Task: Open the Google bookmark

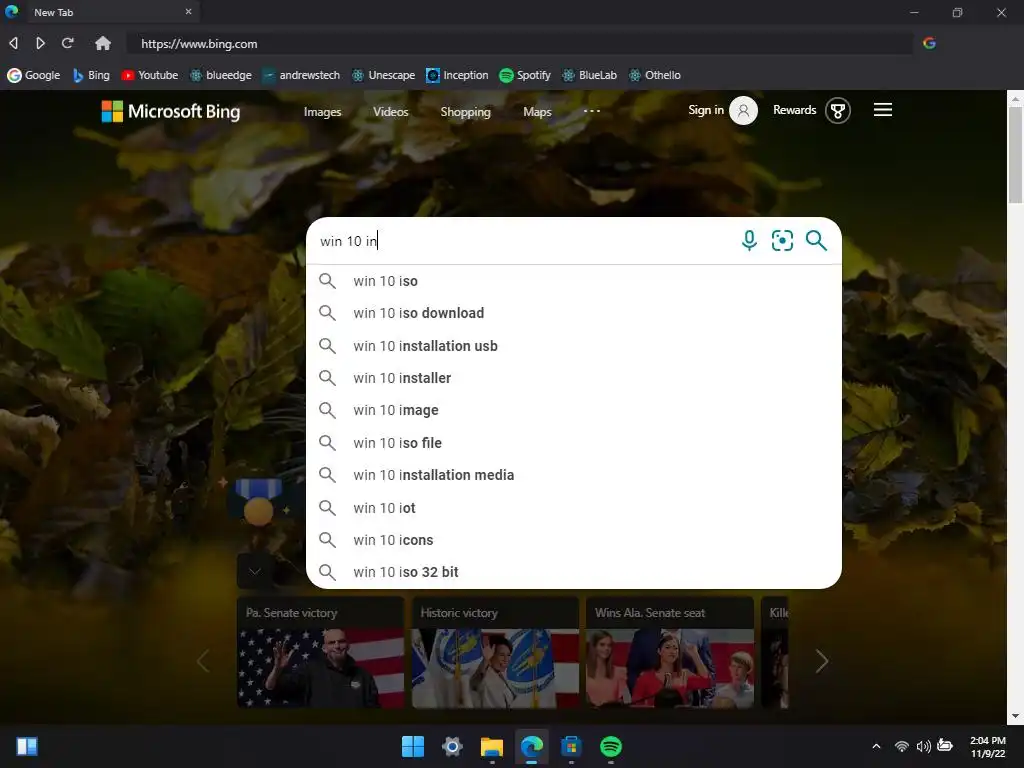Action: tap(34, 75)
